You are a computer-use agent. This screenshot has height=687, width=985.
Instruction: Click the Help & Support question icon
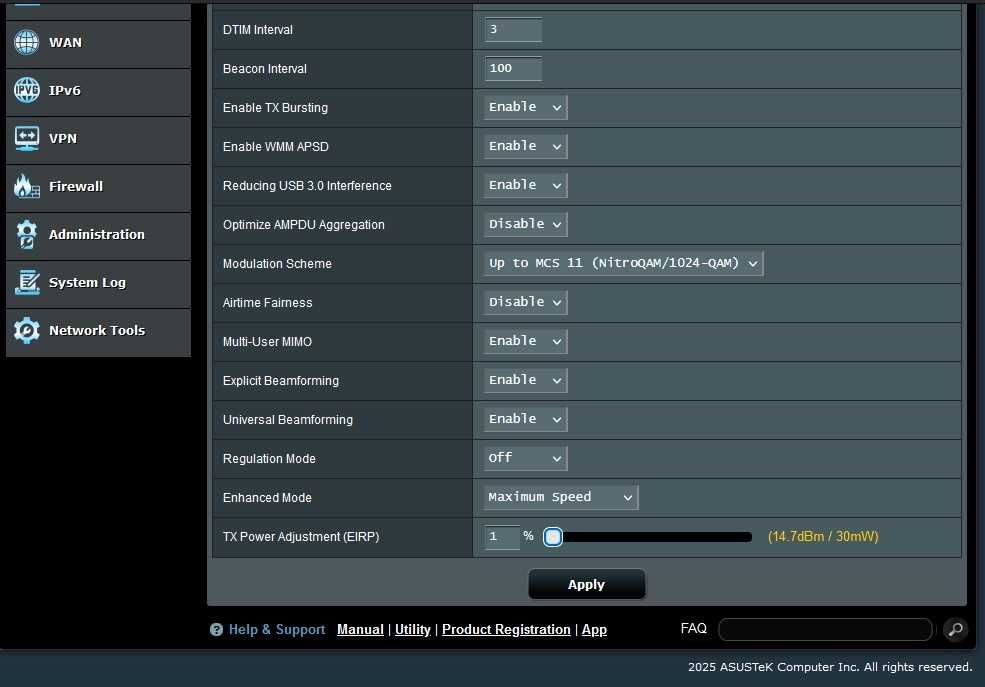pos(216,629)
